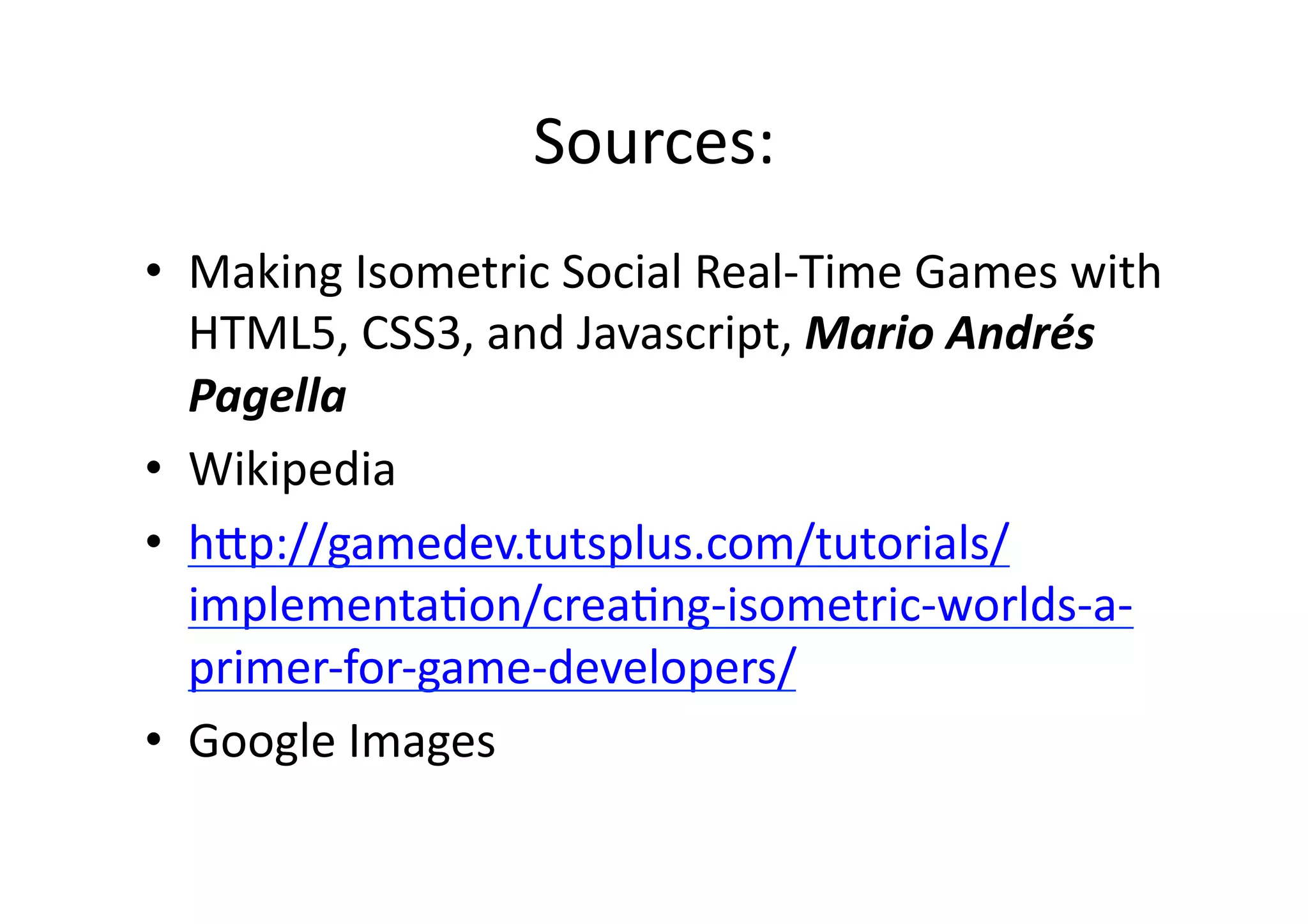Click the 'Making Isometric Social Real-Time Games with' line
Image resolution: width=1308 pixels, height=924 pixels.
(x=675, y=273)
